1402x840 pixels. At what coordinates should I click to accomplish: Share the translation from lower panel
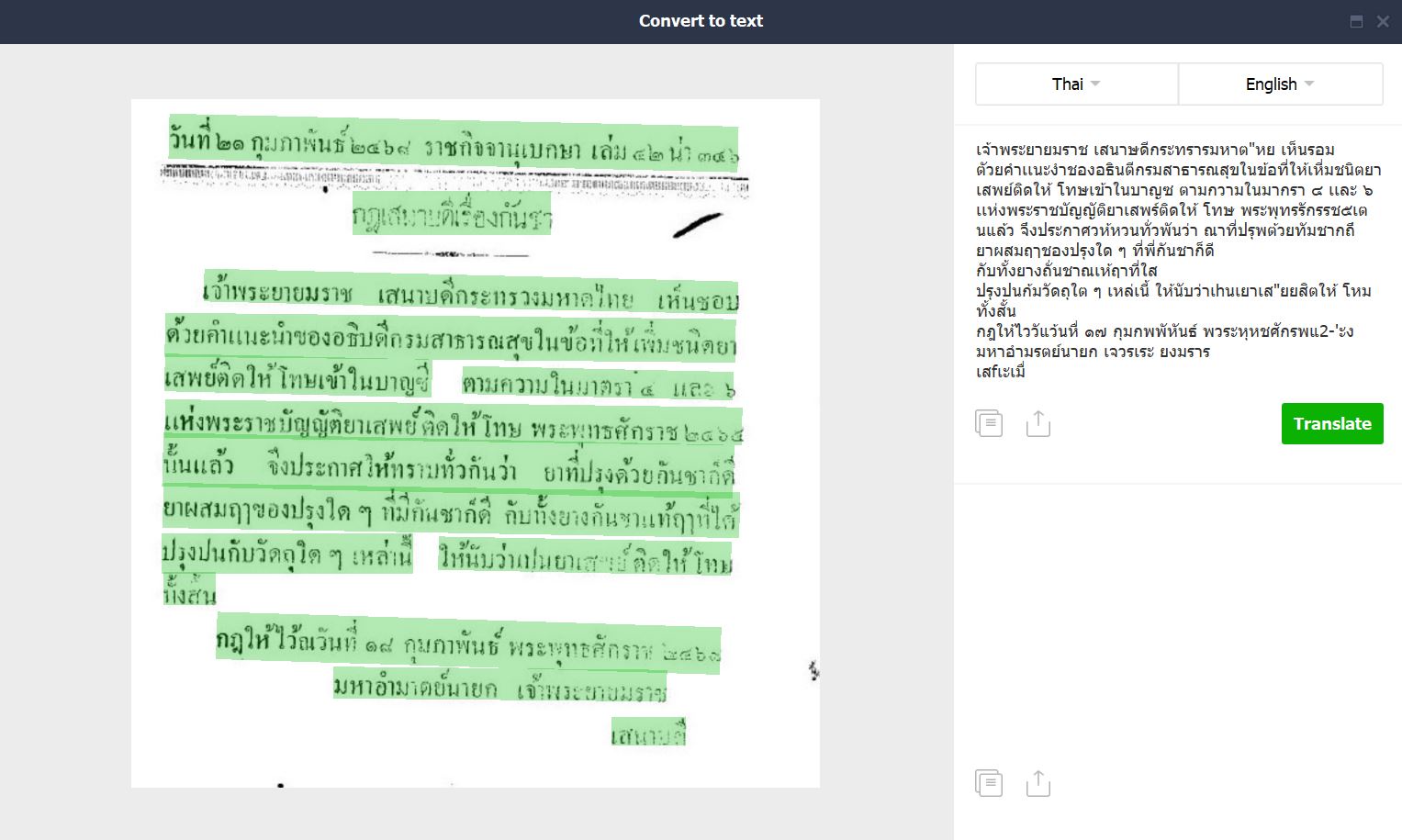click(1037, 783)
